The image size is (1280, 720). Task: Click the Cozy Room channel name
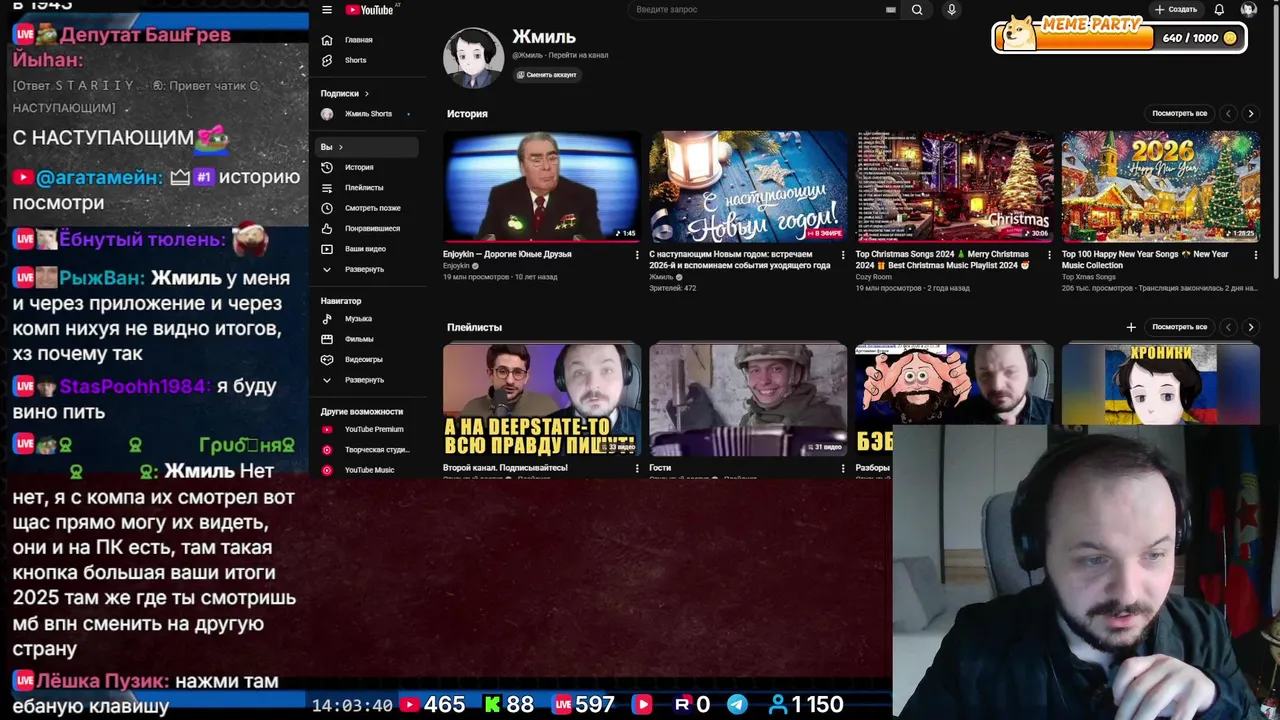click(873, 277)
